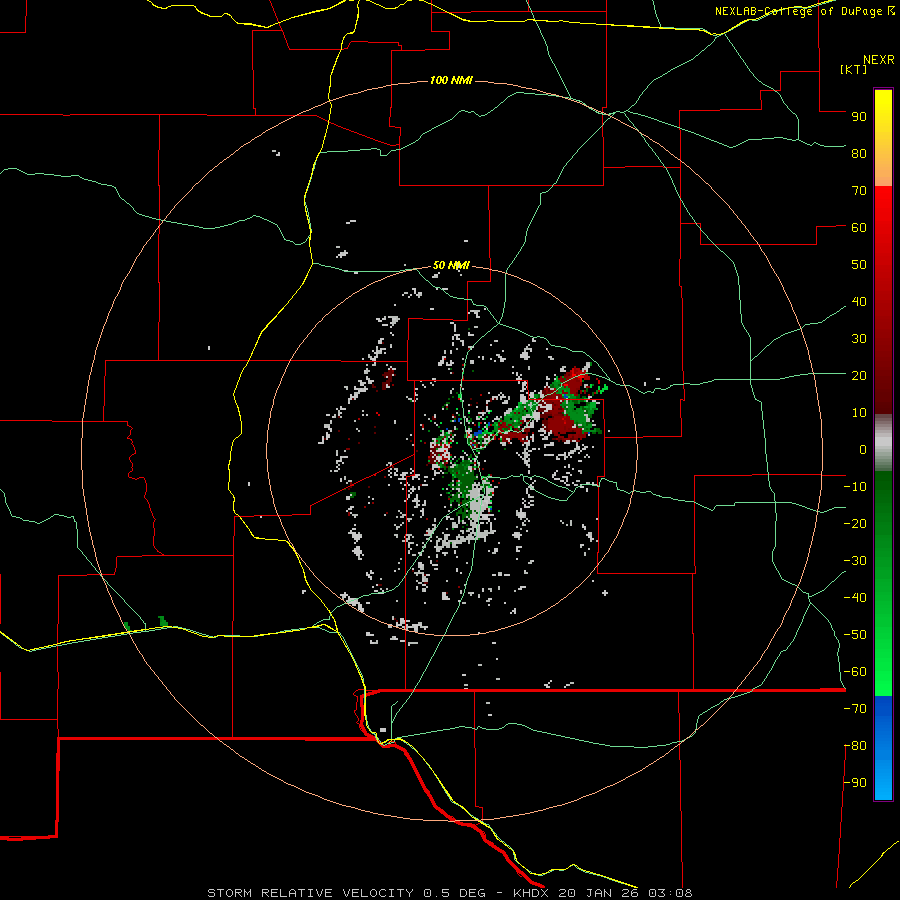Click the 100 NMI range ring label
900x900 pixels.
pos(451,80)
